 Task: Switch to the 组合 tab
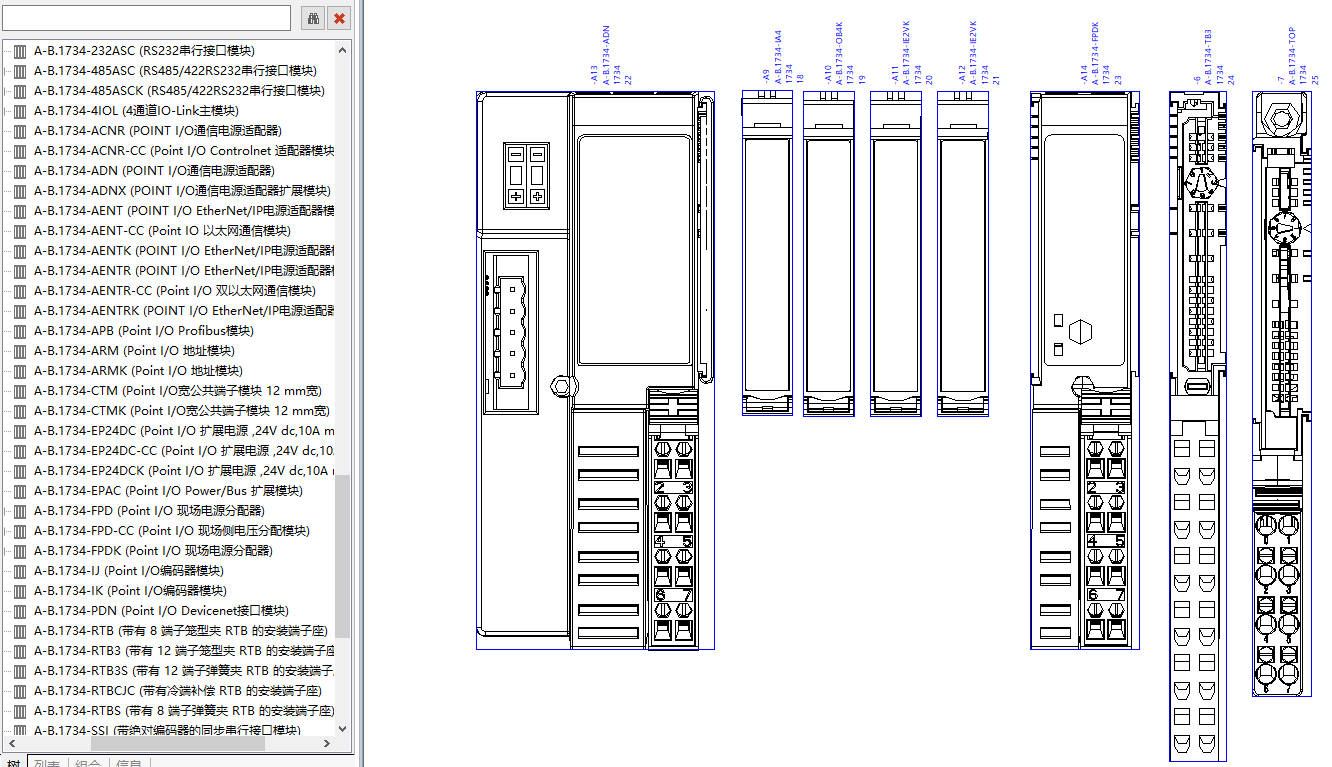(x=88, y=763)
